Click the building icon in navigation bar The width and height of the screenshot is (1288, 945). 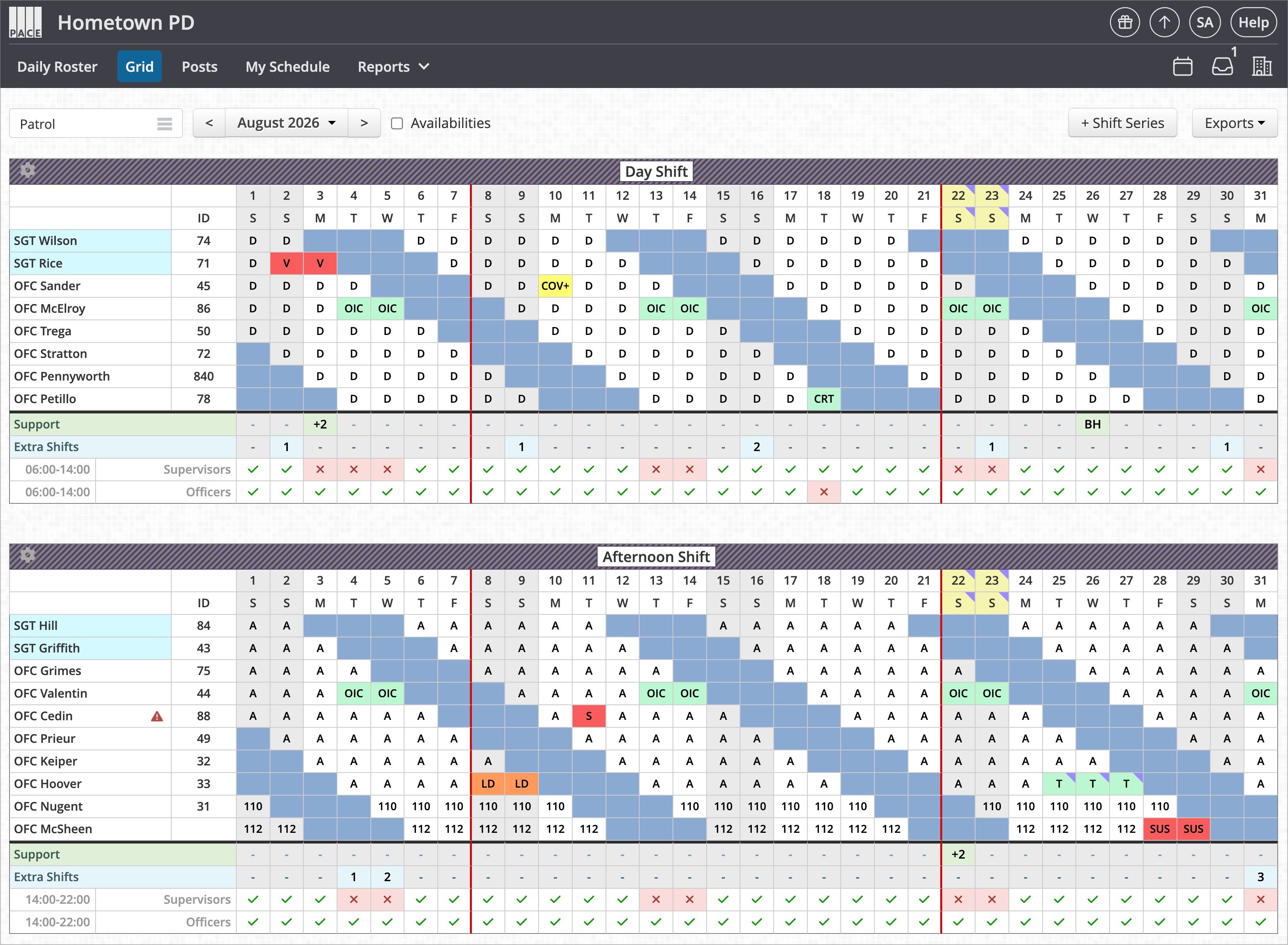tap(1262, 66)
